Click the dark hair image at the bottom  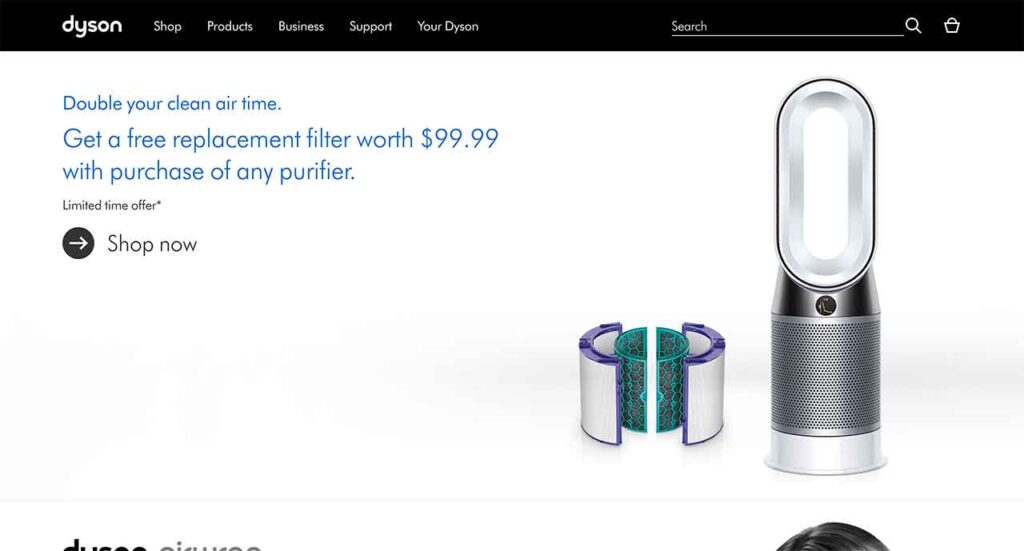(831, 537)
